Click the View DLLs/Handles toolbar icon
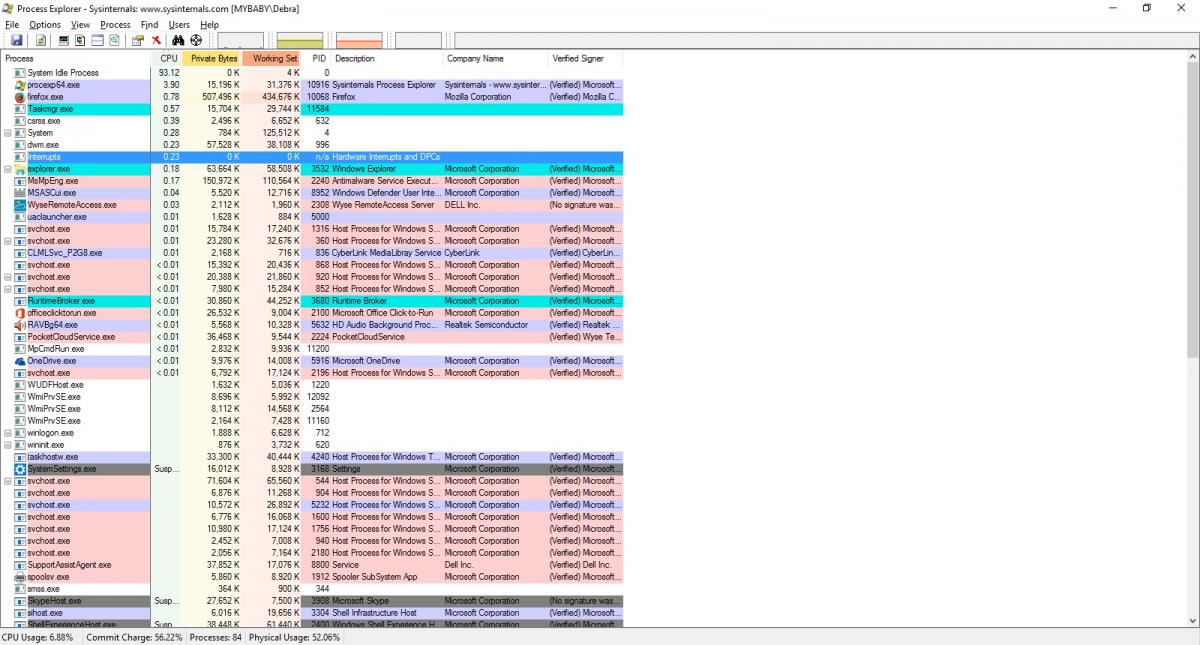The width and height of the screenshot is (1200, 645). [x=114, y=40]
